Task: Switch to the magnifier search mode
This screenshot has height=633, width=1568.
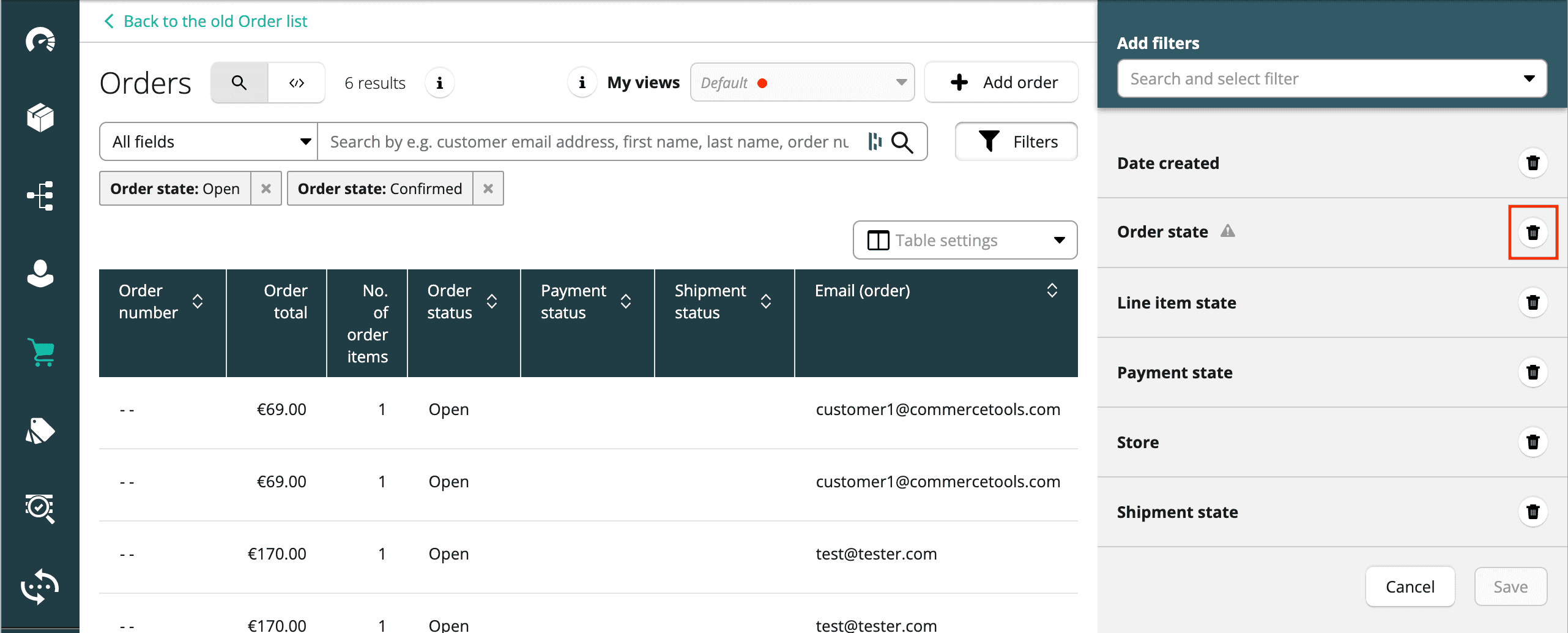Action: (239, 83)
